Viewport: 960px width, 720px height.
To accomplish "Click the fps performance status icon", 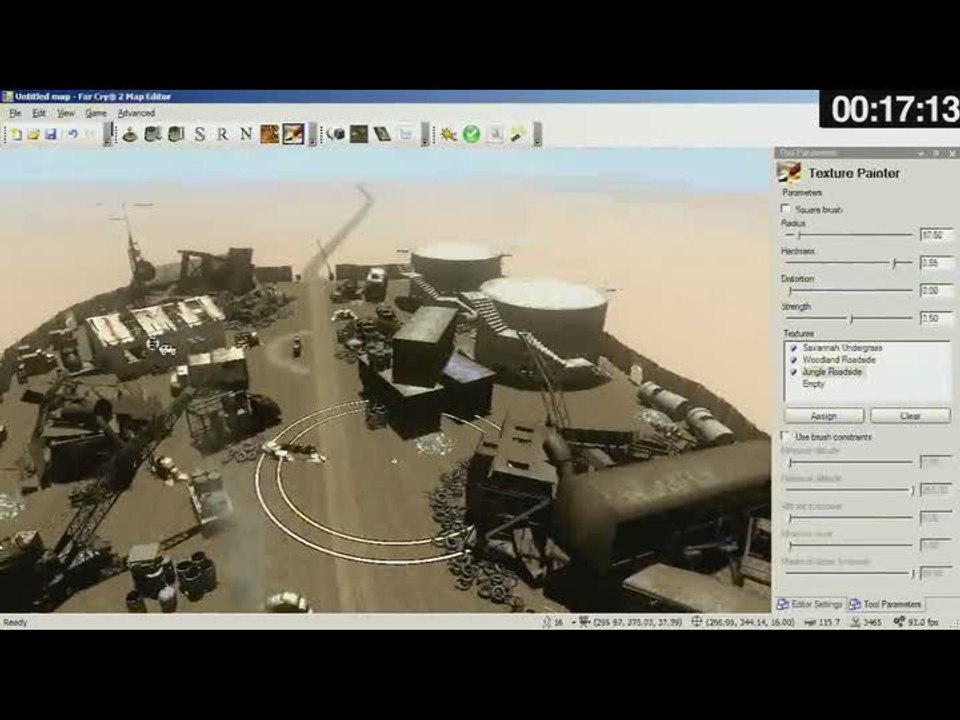I will [x=899, y=622].
